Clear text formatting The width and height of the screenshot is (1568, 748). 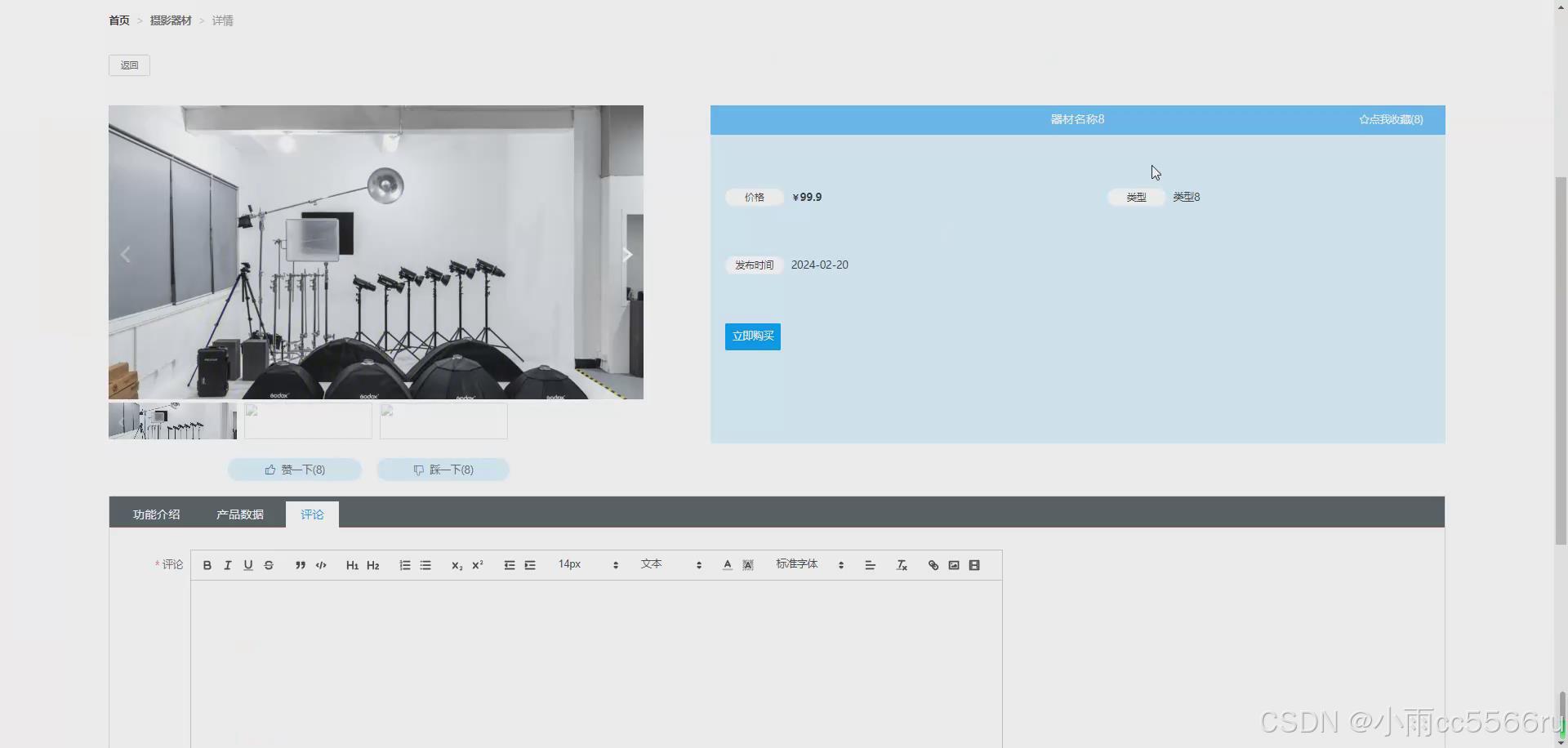902,565
